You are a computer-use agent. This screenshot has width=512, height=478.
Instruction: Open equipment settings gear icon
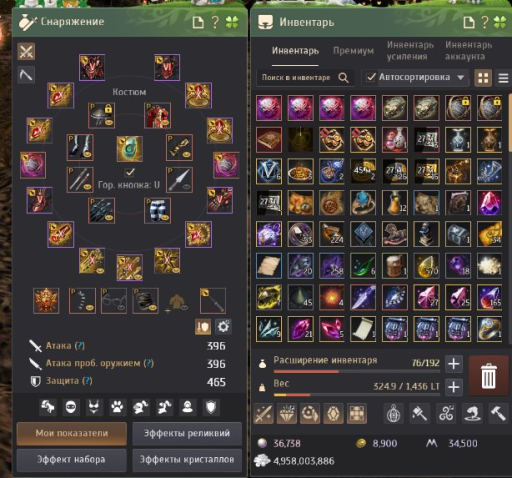(223, 327)
